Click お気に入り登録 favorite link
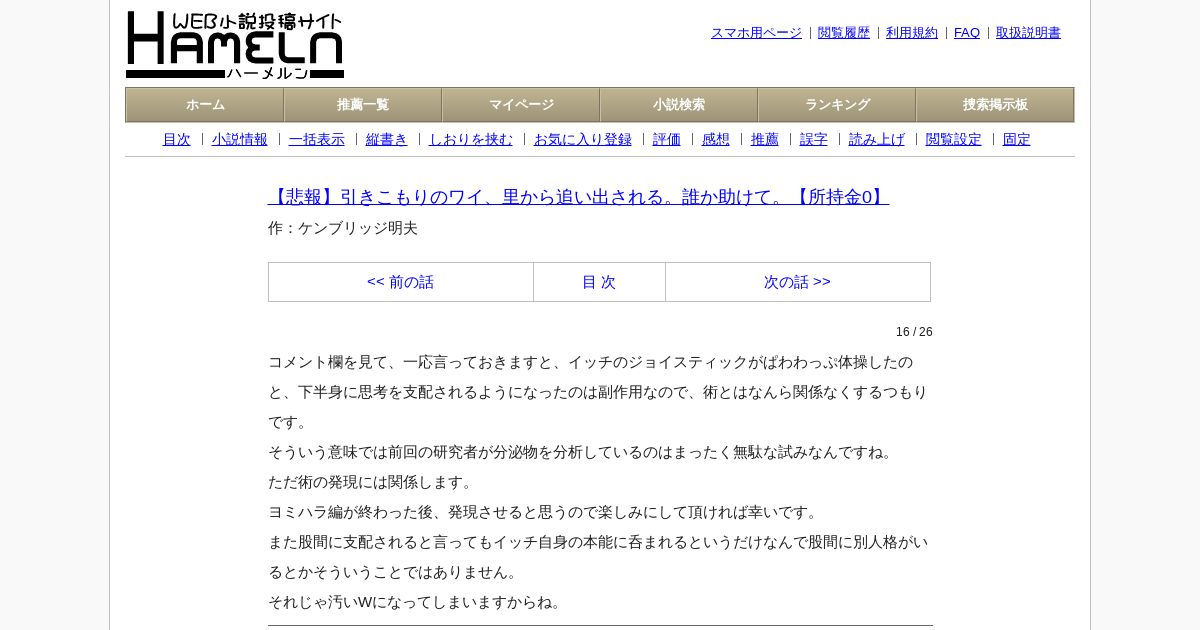Screen dimensions: 1200x630 [x=583, y=139]
